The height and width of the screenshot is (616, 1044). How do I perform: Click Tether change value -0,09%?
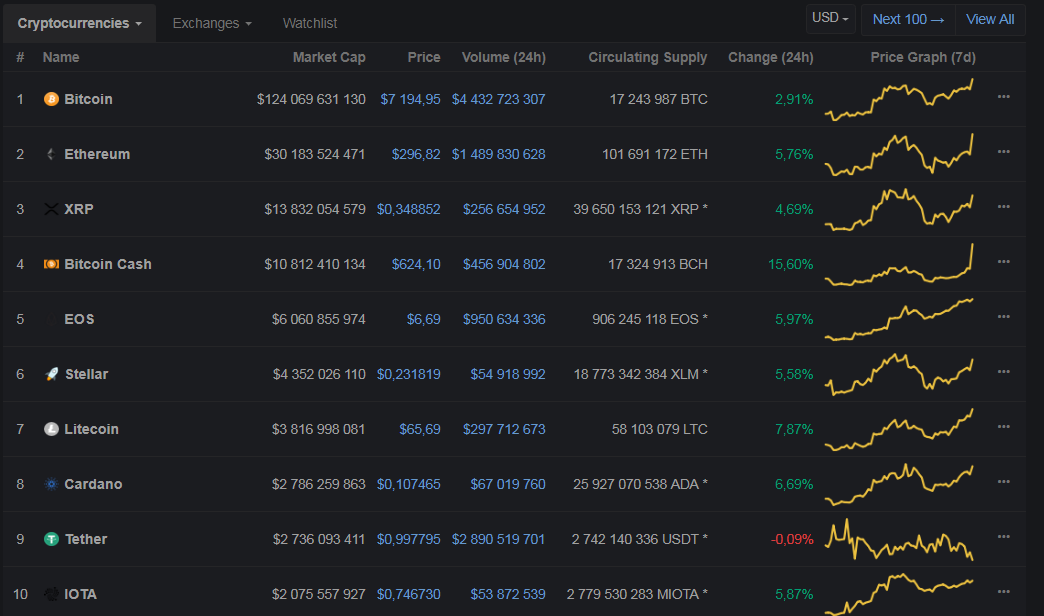(x=792, y=539)
